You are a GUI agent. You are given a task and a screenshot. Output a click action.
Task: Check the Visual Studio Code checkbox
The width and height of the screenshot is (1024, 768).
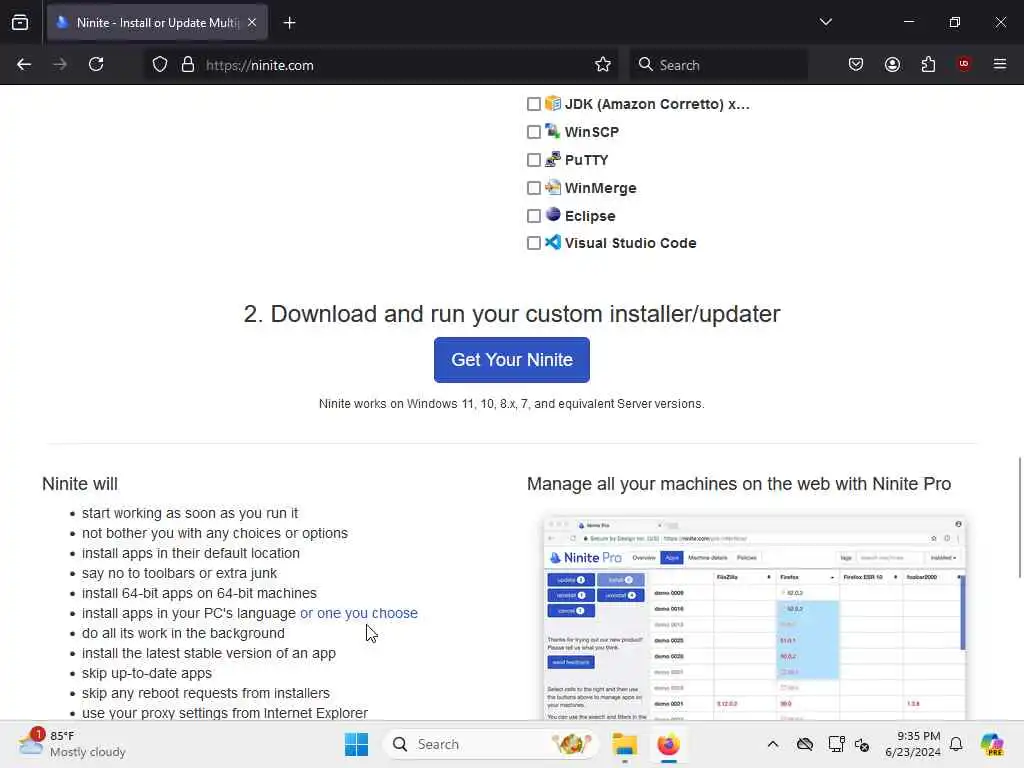(534, 243)
